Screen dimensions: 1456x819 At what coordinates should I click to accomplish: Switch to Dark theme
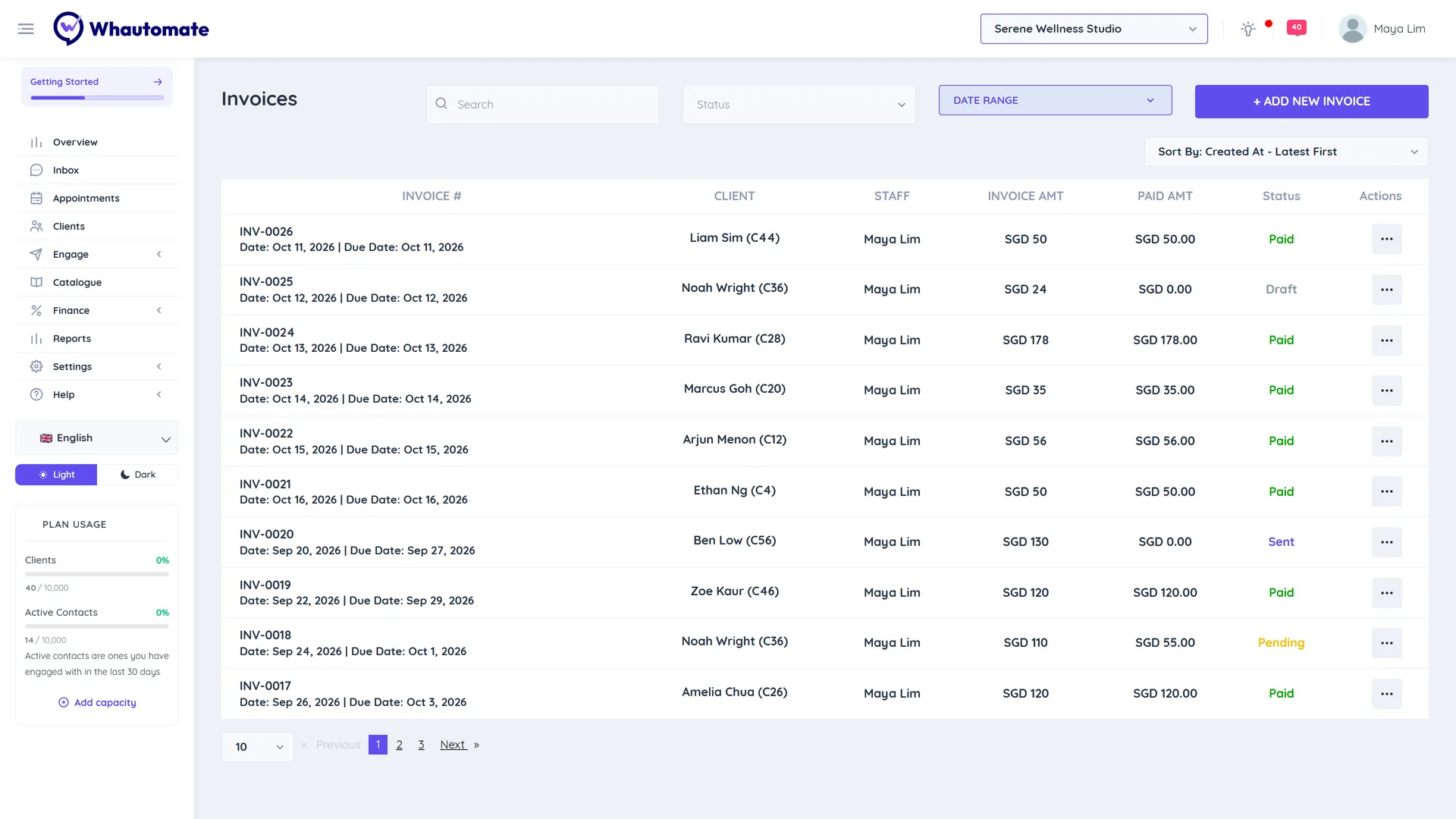[138, 475]
